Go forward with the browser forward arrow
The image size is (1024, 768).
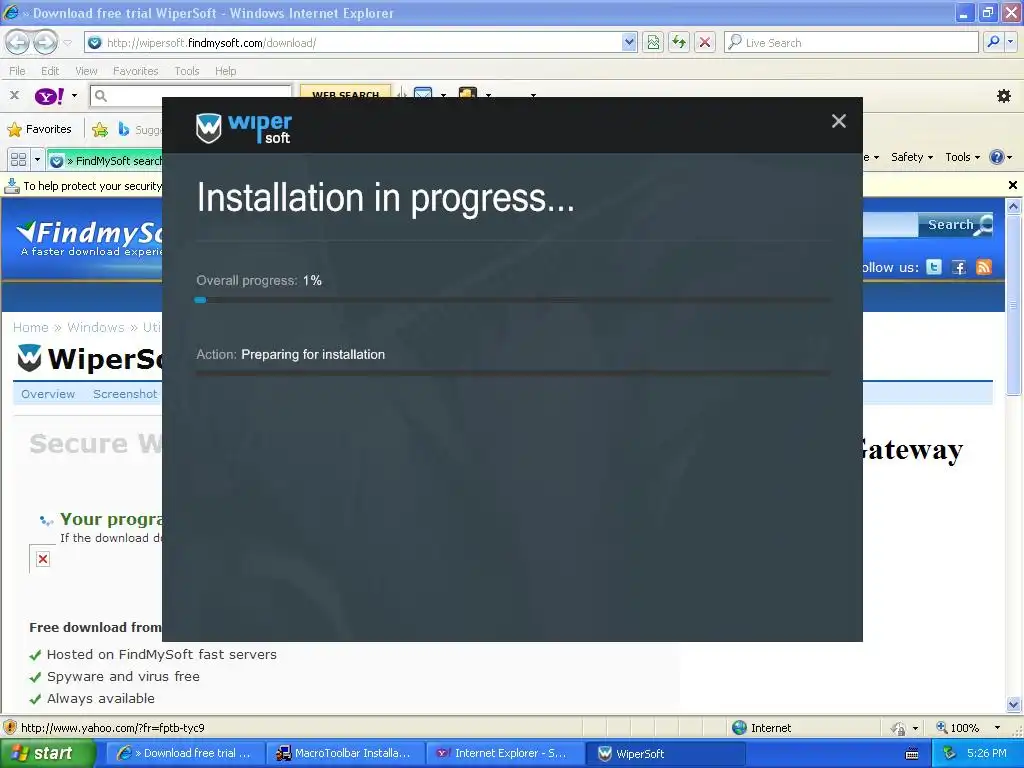(45, 42)
